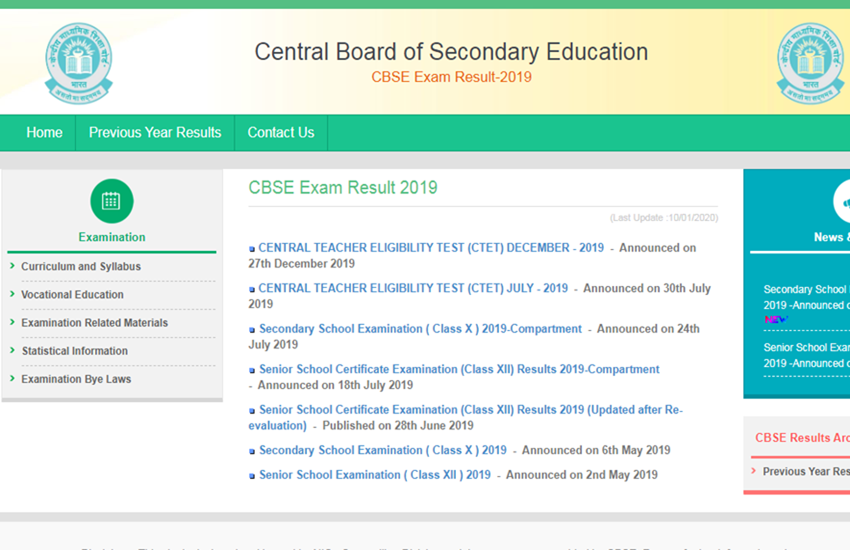
Task: Click bullet icon beside Senior School Examination 2019
Action: 252,476
